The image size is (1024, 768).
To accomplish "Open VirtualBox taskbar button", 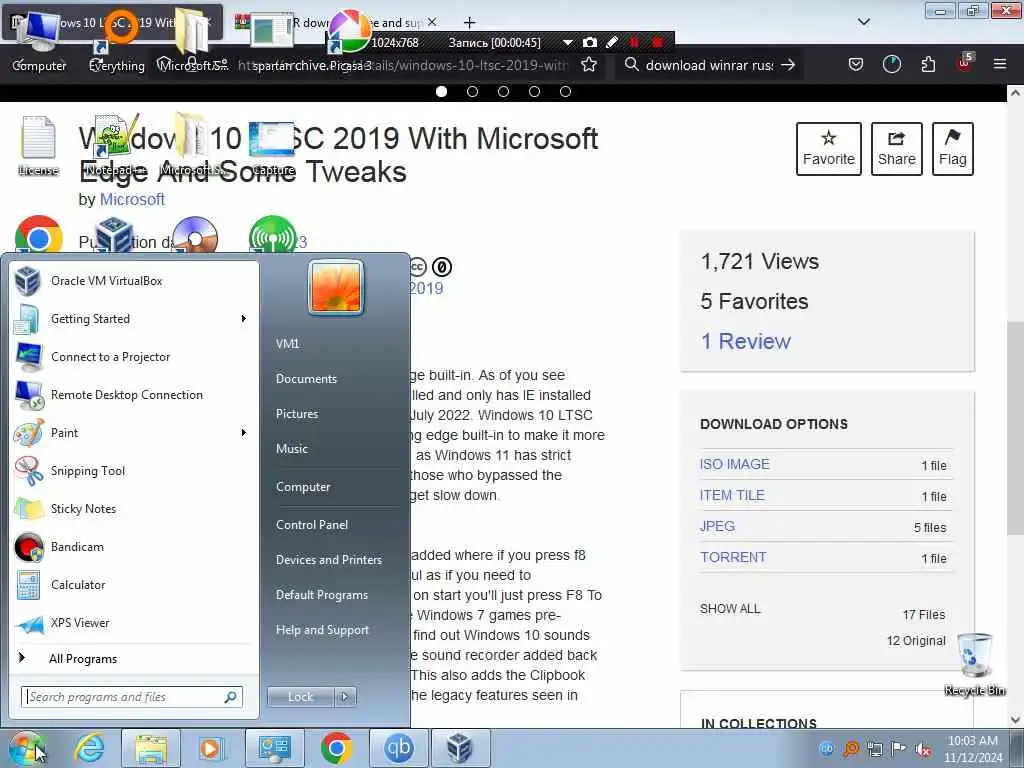I will pyautogui.click(x=460, y=748).
